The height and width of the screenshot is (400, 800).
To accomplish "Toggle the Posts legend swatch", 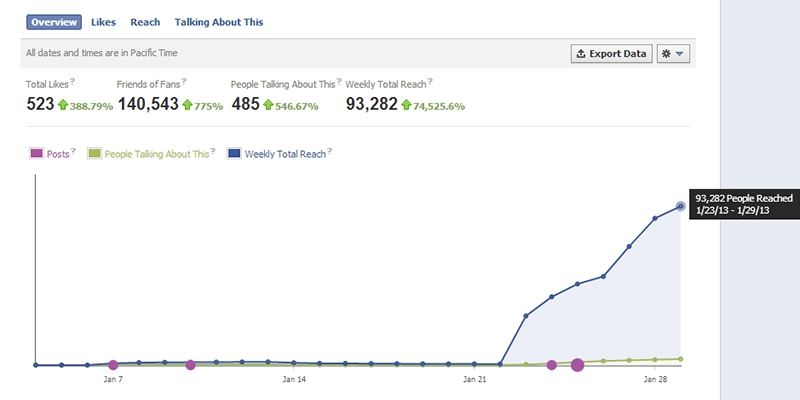I will click(x=37, y=154).
